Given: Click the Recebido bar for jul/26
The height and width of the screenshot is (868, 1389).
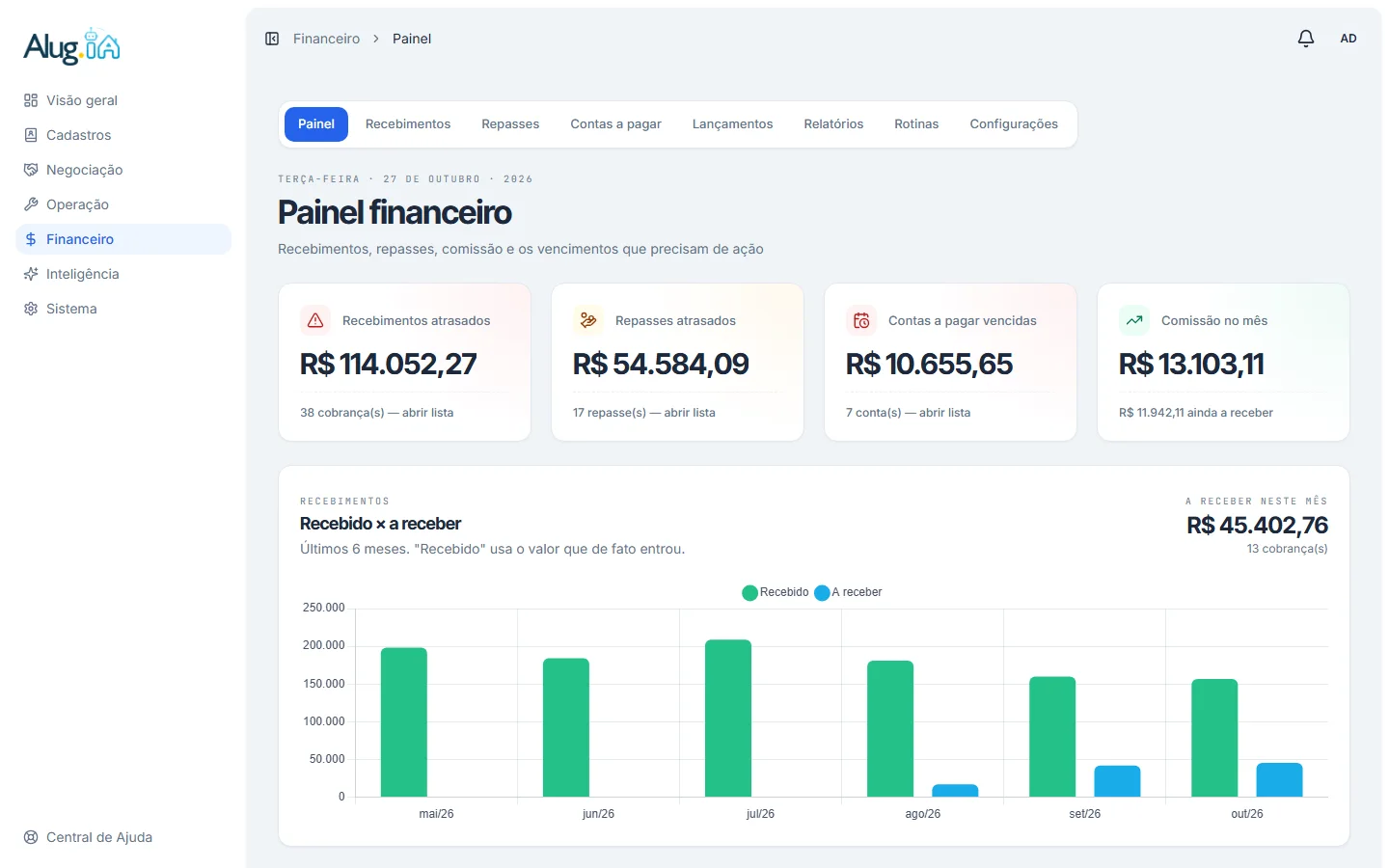Looking at the screenshot, I should [x=728, y=719].
